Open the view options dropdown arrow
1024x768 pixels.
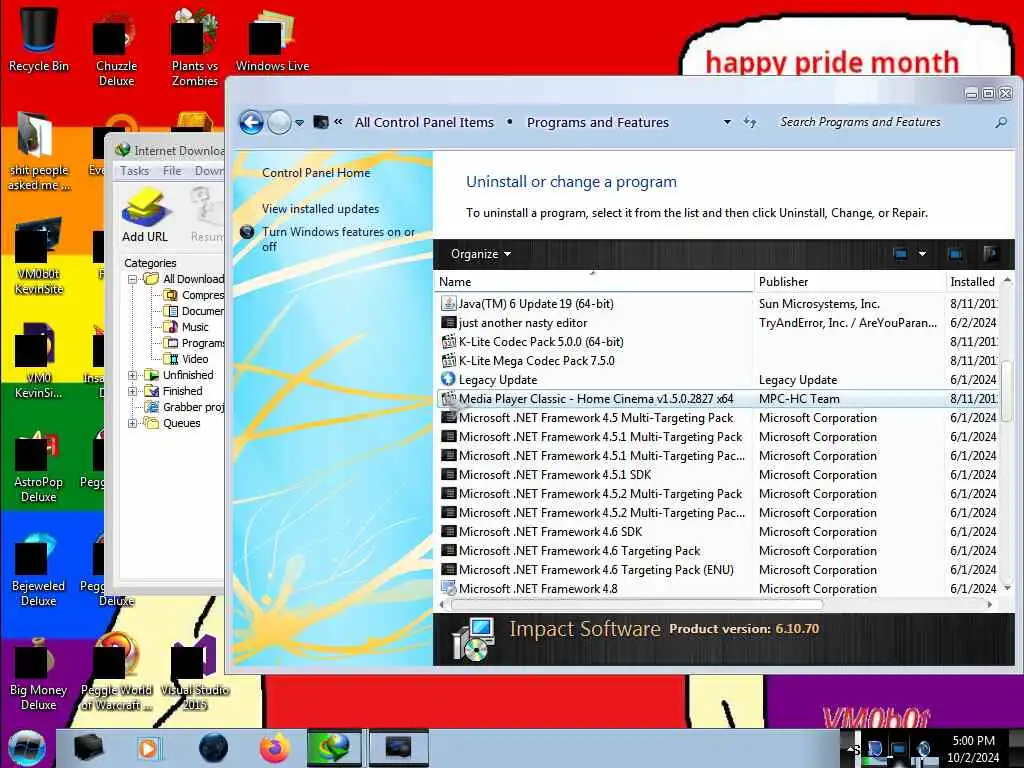[922, 254]
